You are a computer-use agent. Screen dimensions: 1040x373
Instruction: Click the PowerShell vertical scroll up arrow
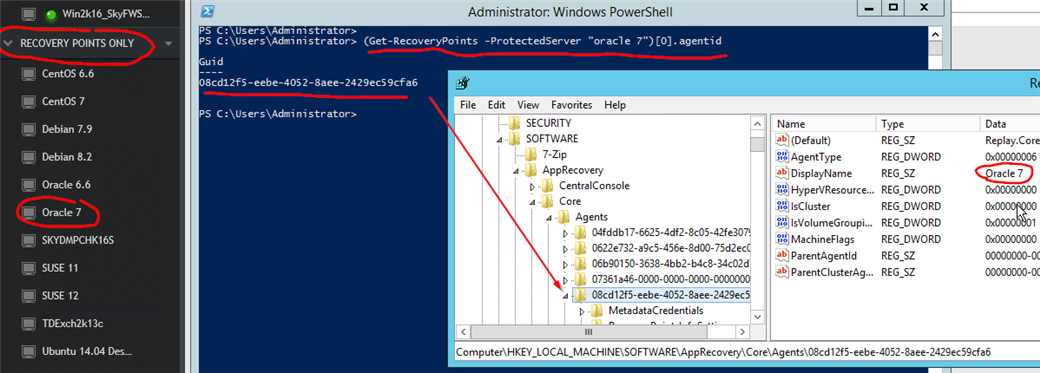click(x=935, y=35)
